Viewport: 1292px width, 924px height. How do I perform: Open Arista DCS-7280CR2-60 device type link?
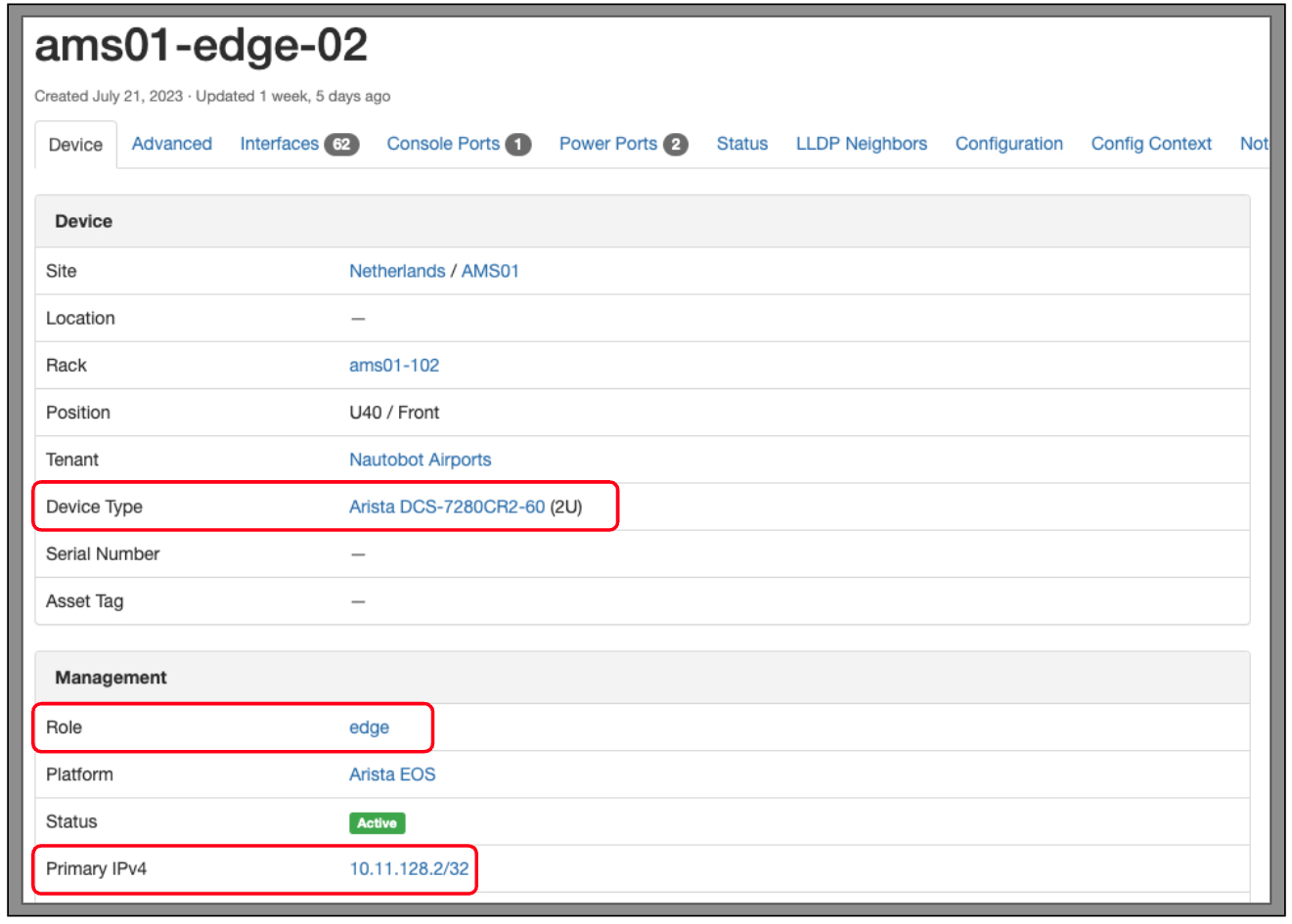446,506
